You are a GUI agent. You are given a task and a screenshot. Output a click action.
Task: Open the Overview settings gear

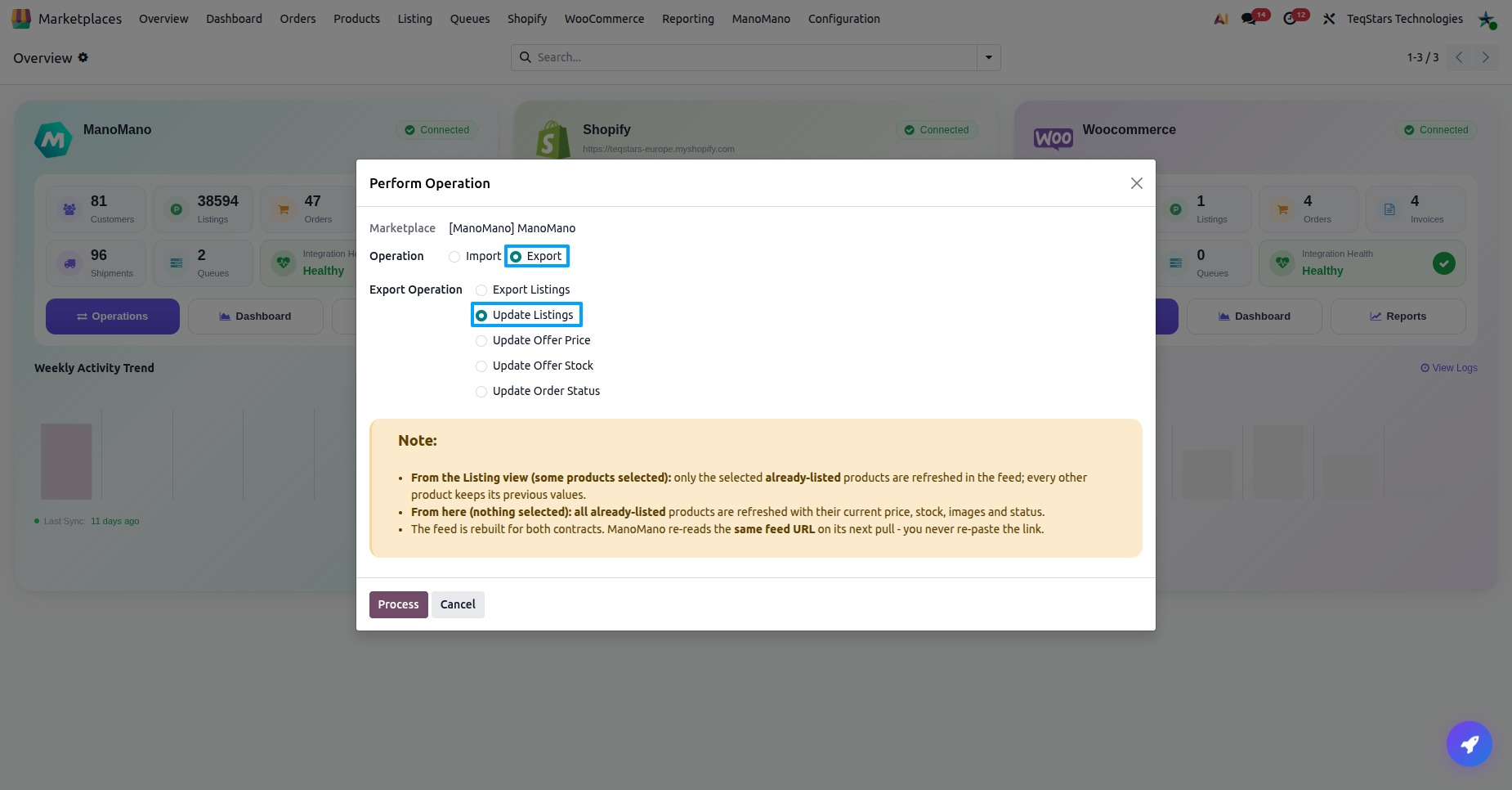tap(83, 57)
